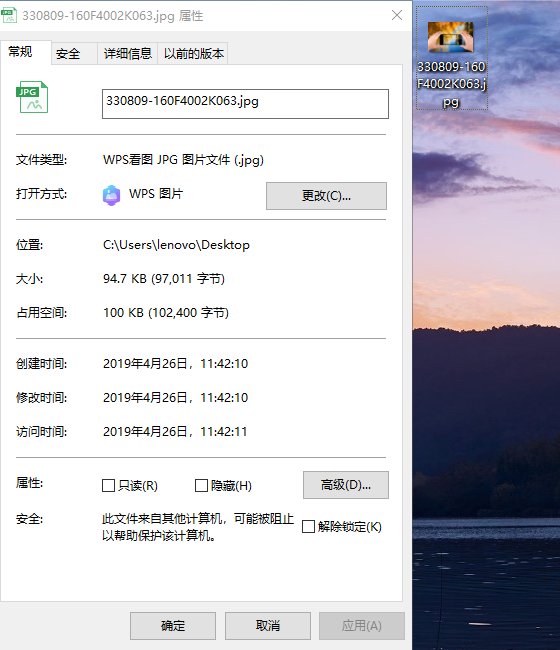Click the security notice text 此文件来自其他计算机
Image resolution: width=560 pixels, height=650 pixels.
click(x=198, y=527)
